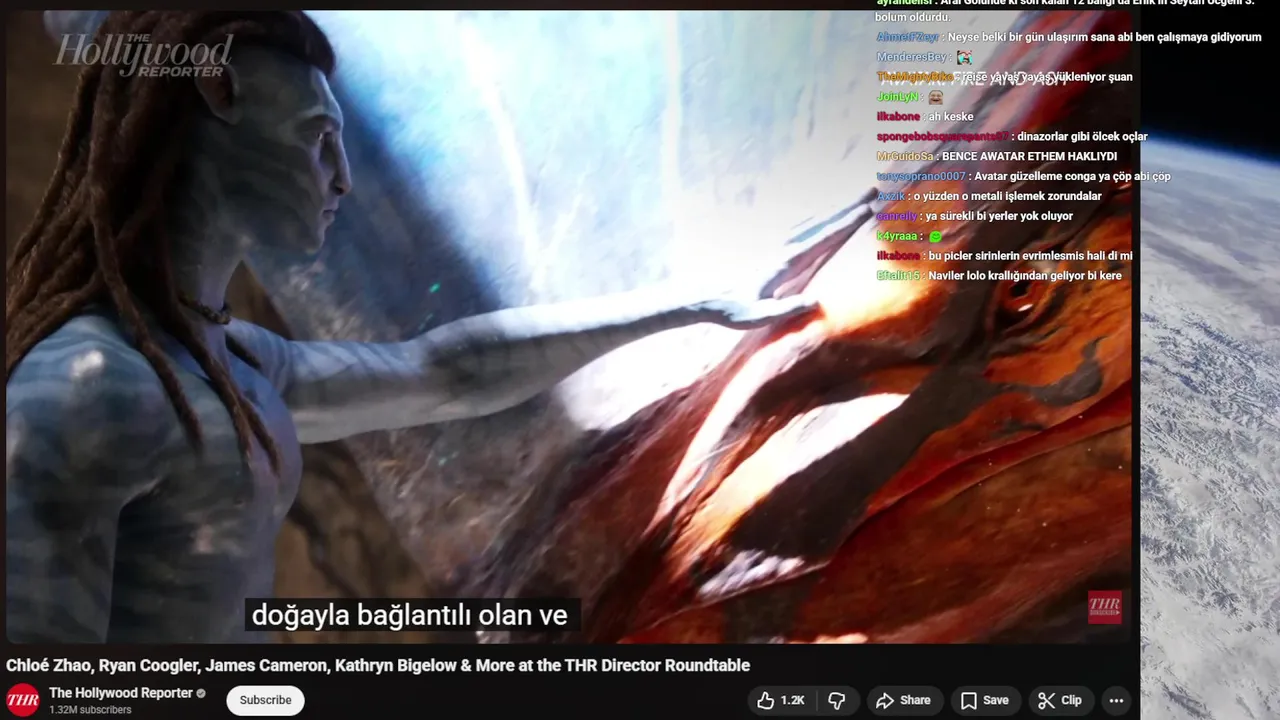Click the '1.2K' like count
Image resolution: width=1280 pixels, height=720 pixels.
(x=793, y=700)
